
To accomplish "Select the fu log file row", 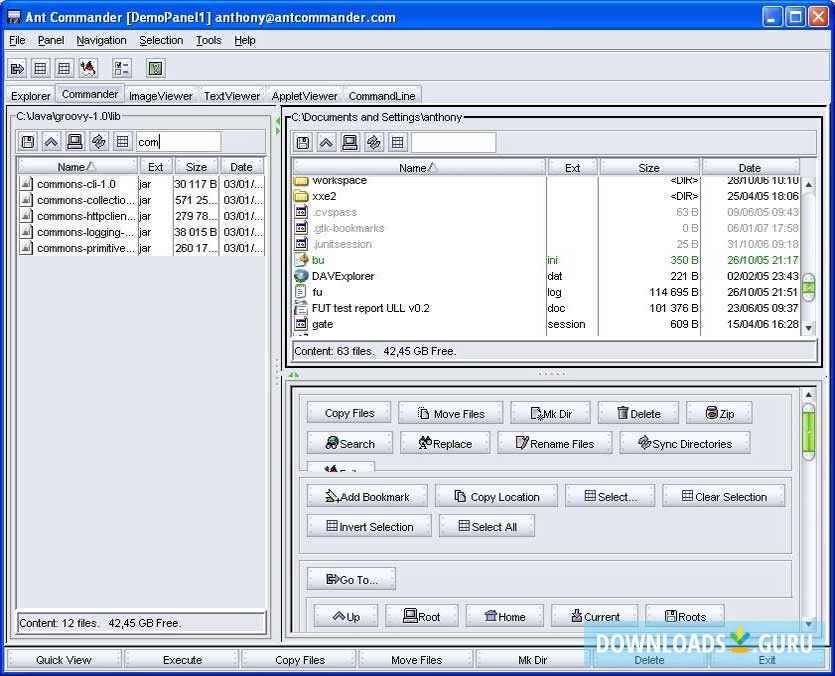I will point(546,292).
